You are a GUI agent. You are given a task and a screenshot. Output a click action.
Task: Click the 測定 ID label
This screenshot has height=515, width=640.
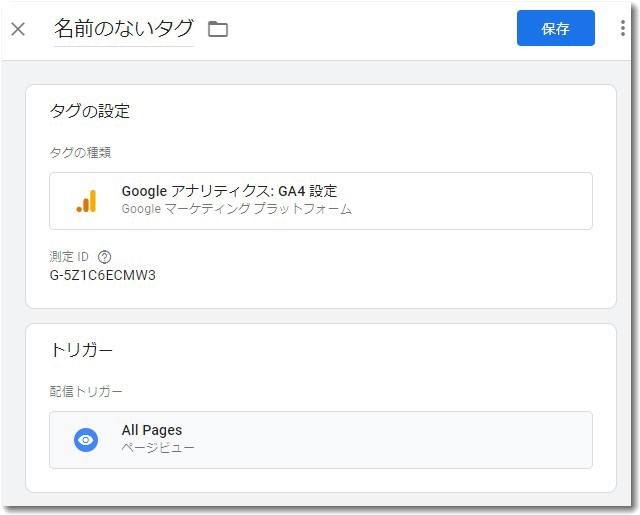tap(69, 257)
